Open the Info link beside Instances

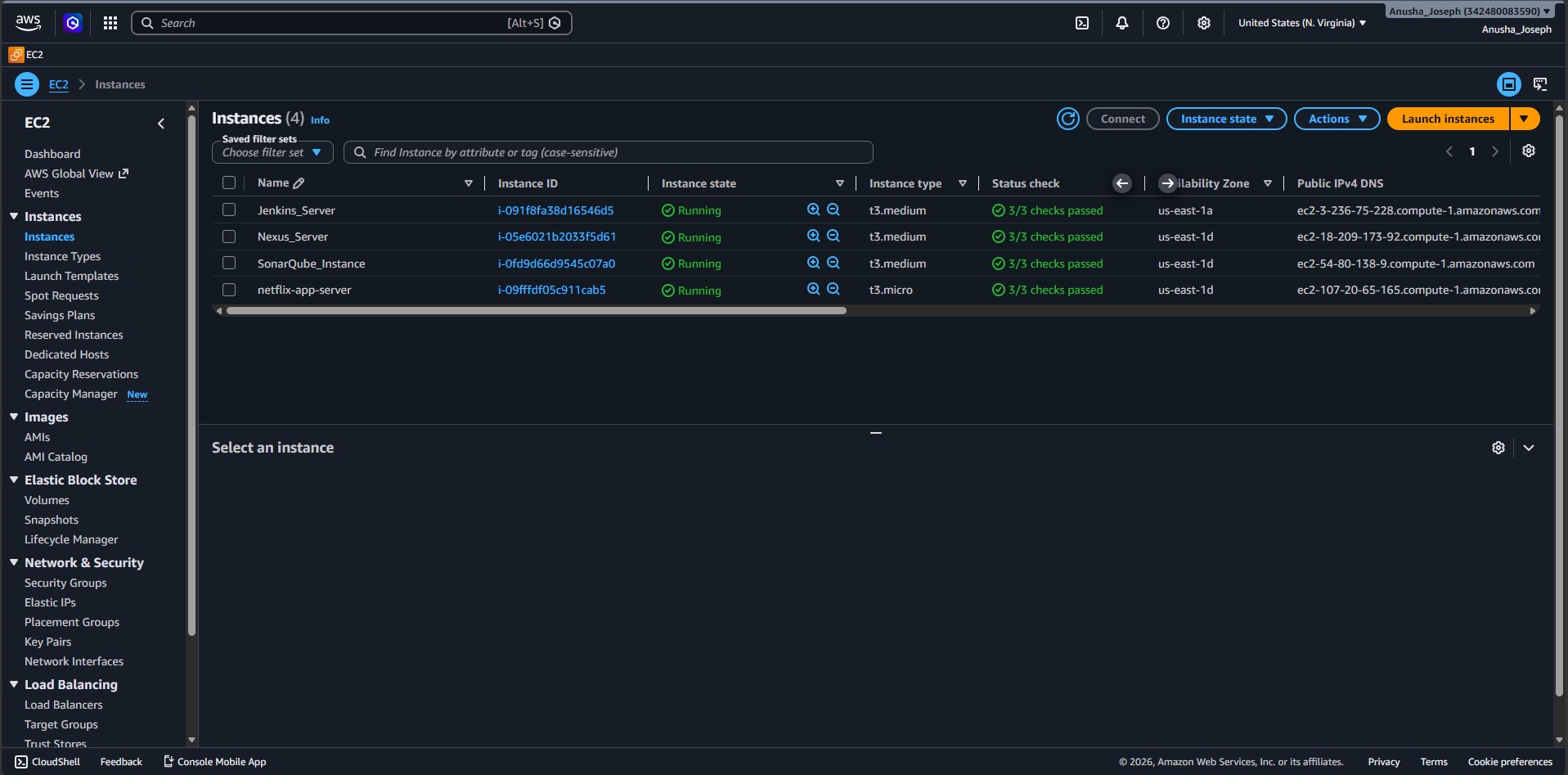tap(320, 120)
